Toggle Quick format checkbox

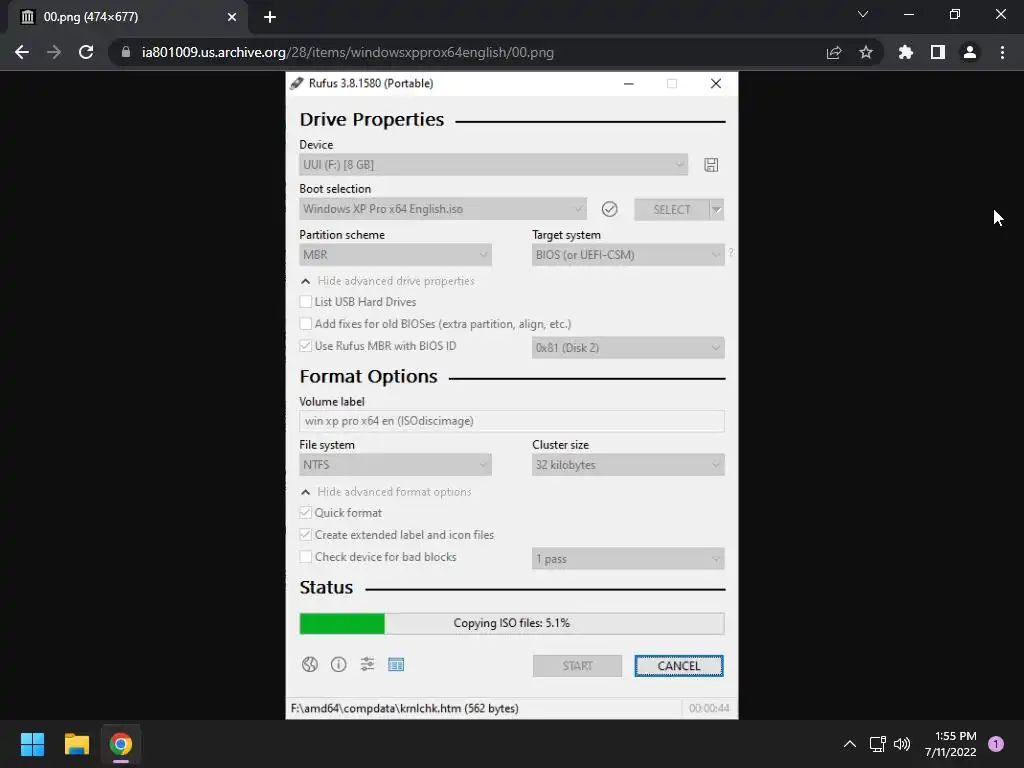tap(305, 513)
